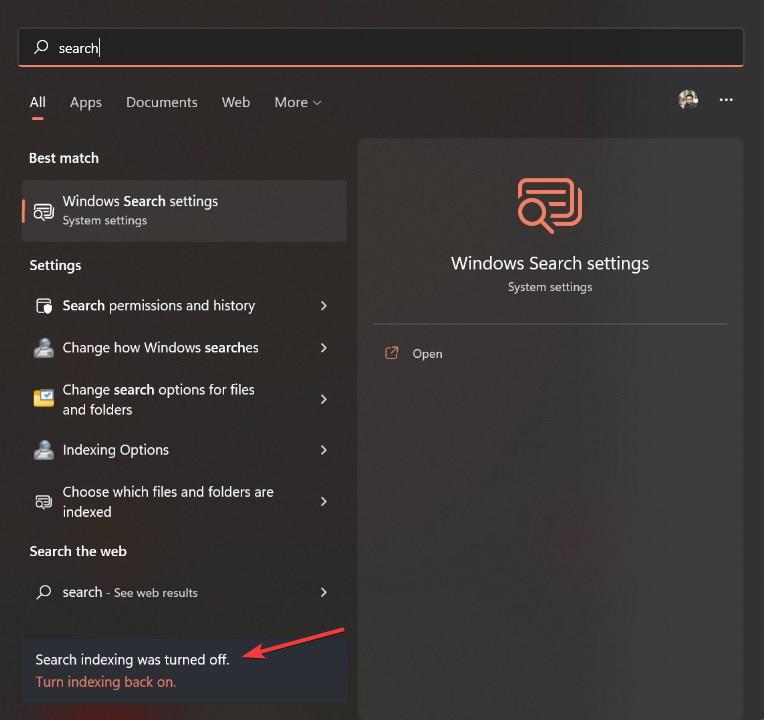This screenshot has height=720, width=764.
Task: Click the Search permissions shield icon
Action: coord(44,306)
